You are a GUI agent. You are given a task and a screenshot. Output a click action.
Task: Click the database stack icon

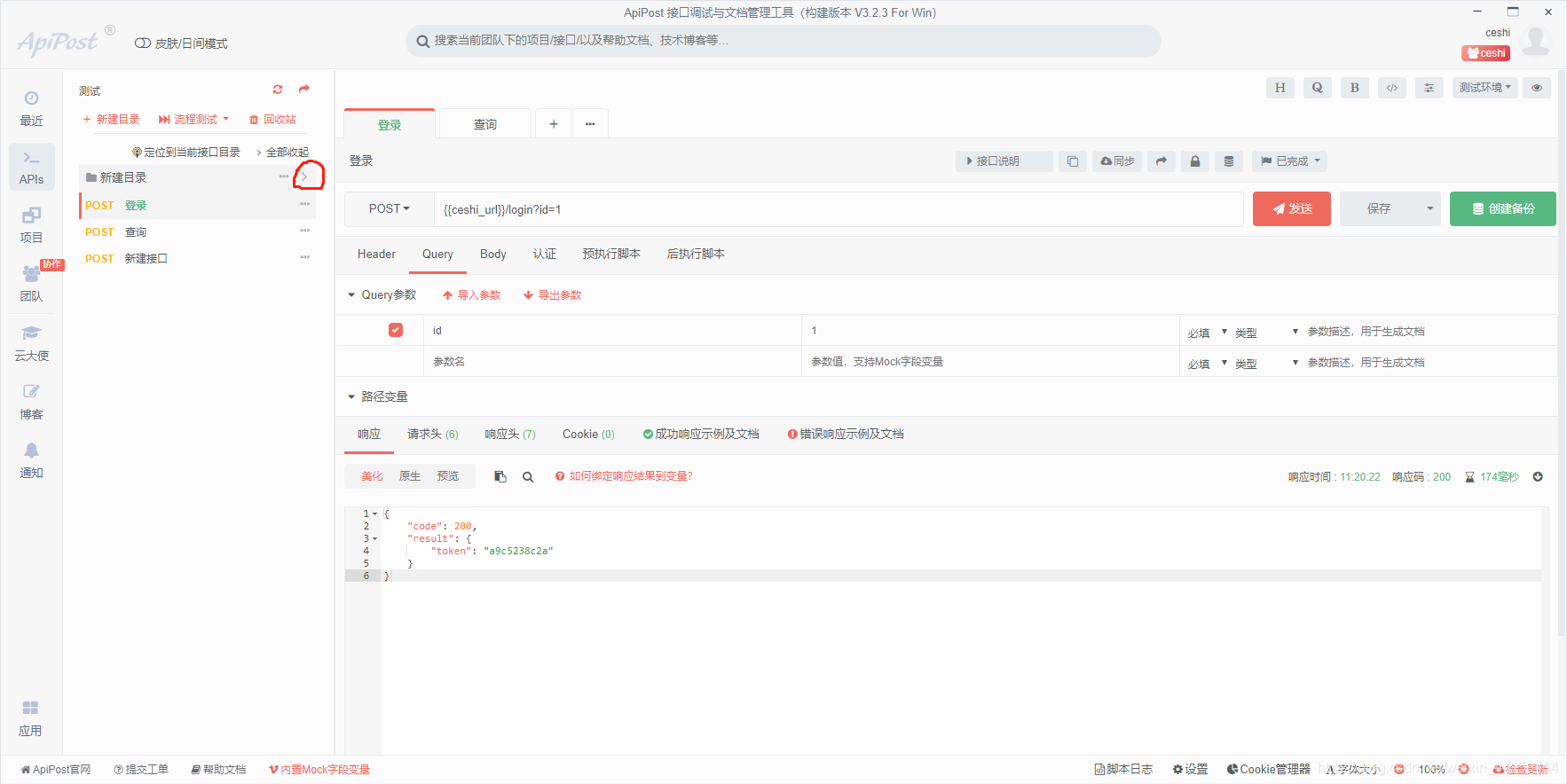pyautogui.click(x=1228, y=161)
